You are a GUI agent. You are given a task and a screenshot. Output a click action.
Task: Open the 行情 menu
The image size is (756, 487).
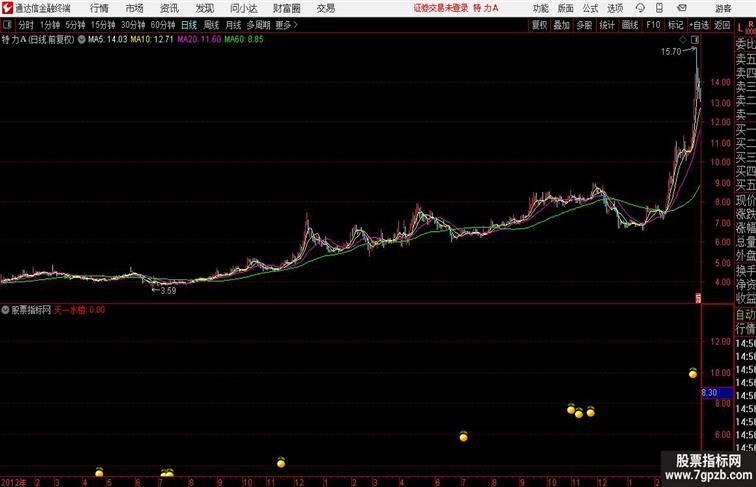[99, 8]
